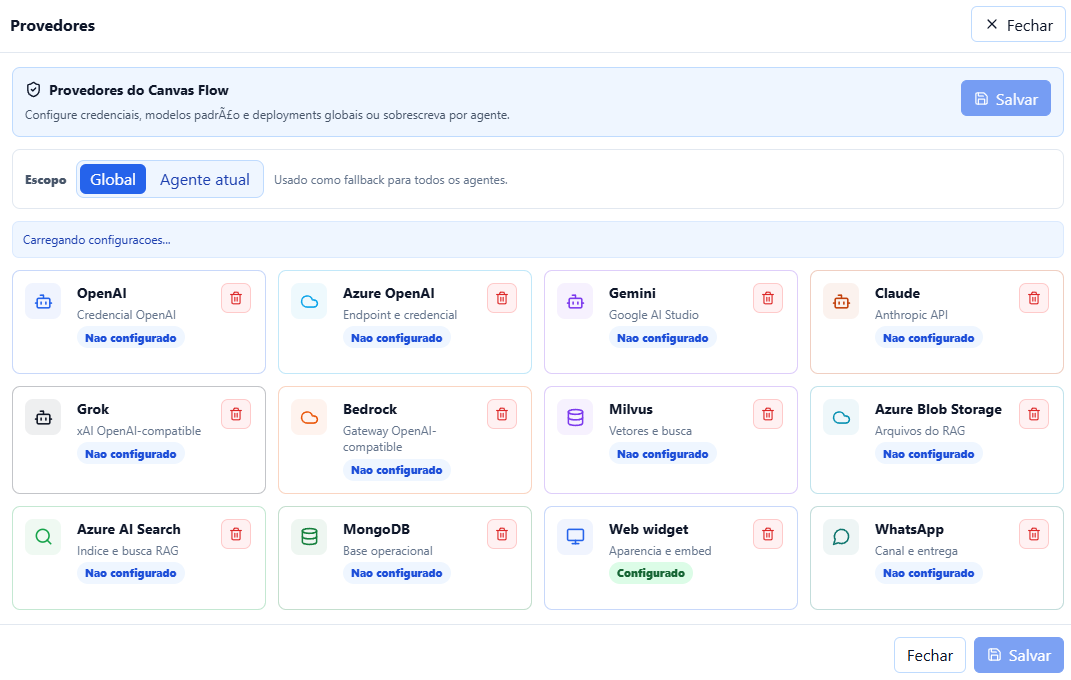Delete the Azure OpenAI provider card
Screen dimensions: 1071x680
pyautogui.click(x=502, y=298)
